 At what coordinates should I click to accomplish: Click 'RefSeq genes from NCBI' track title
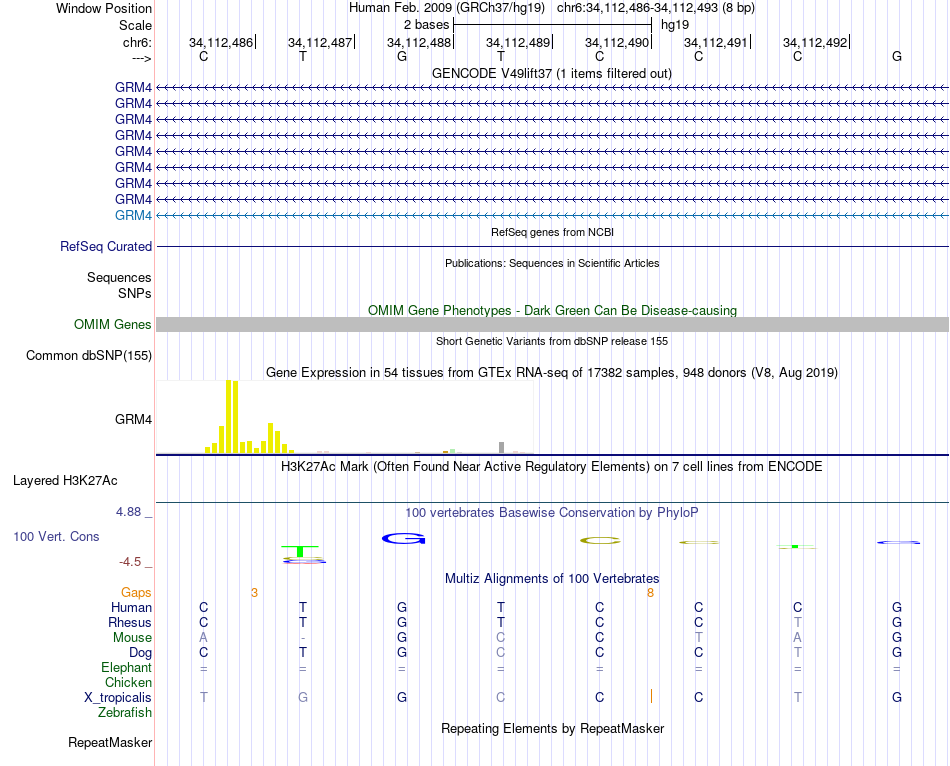(552, 232)
